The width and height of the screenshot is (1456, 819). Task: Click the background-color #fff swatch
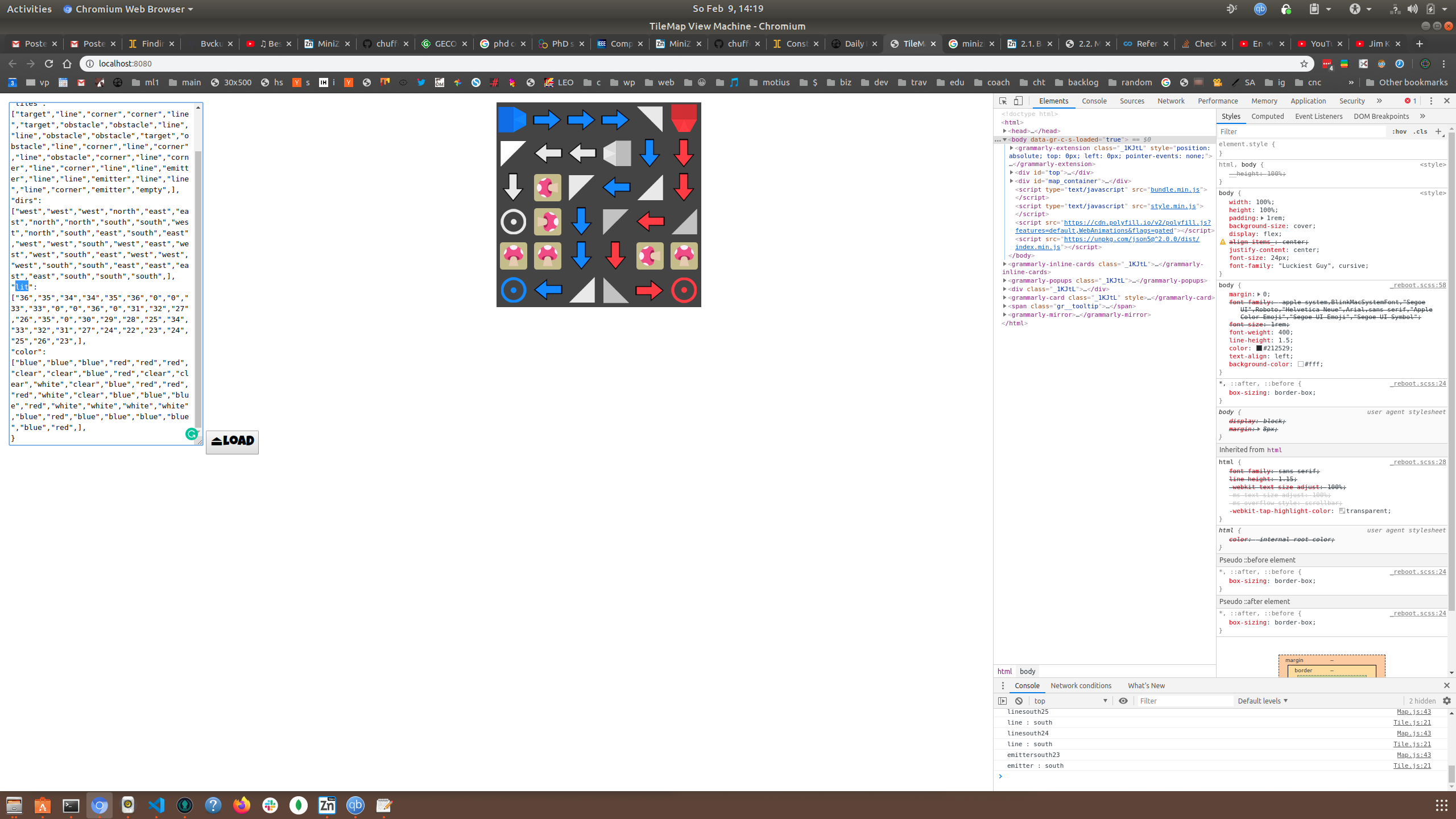pyautogui.click(x=1300, y=364)
